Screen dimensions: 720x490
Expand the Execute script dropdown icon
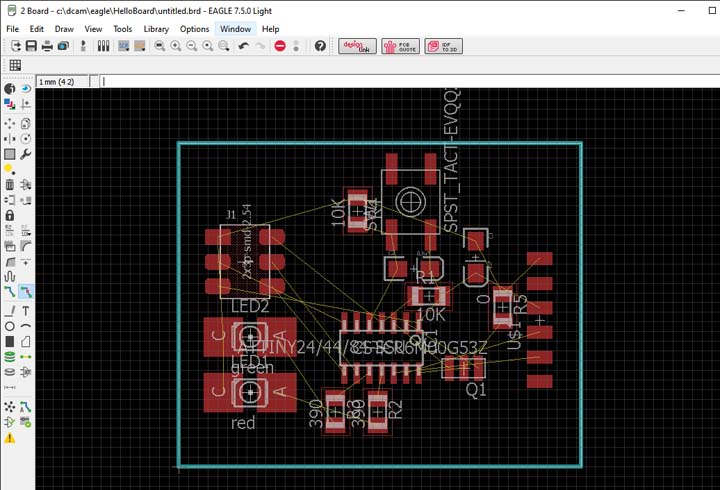click(x=124, y=46)
